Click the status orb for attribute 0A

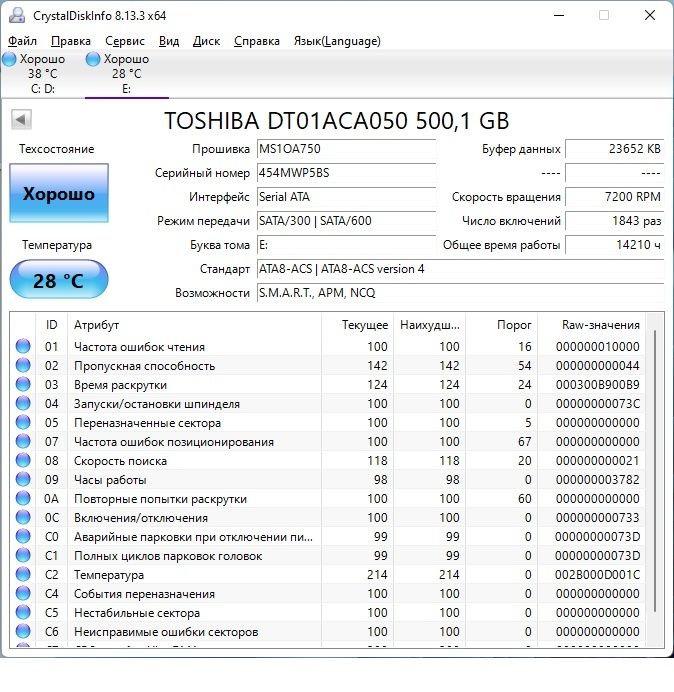(23, 499)
